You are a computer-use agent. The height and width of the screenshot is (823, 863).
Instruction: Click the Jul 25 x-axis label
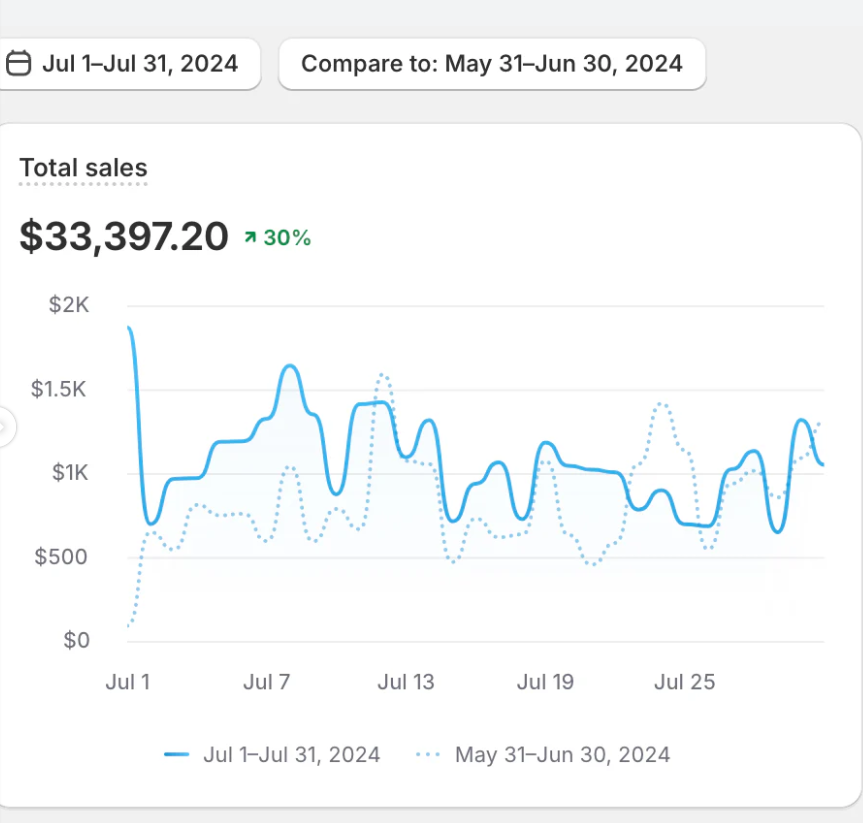pyautogui.click(x=684, y=682)
